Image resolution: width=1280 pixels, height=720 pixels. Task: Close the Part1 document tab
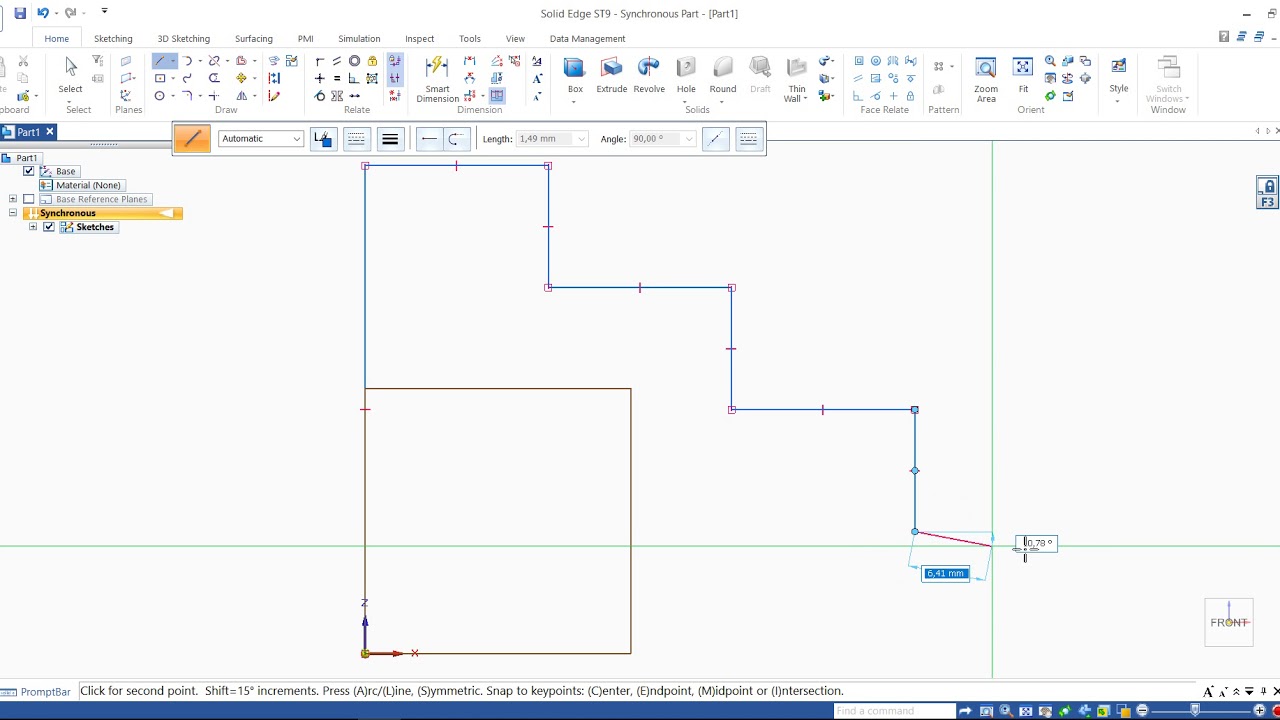[49, 132]
